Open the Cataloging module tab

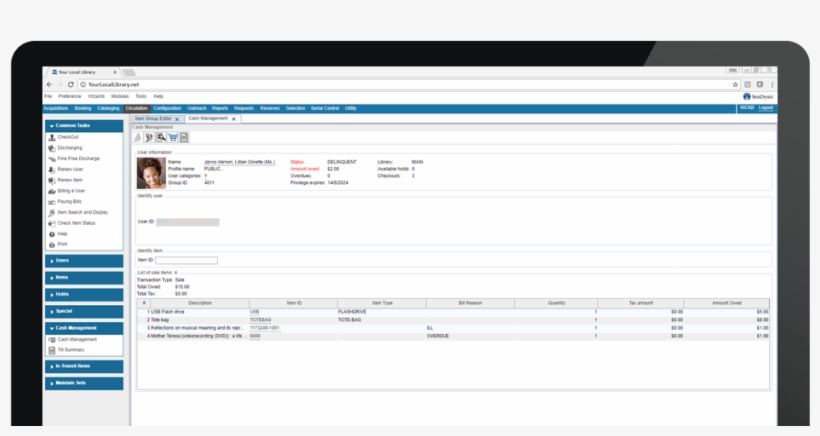[109, 107]
